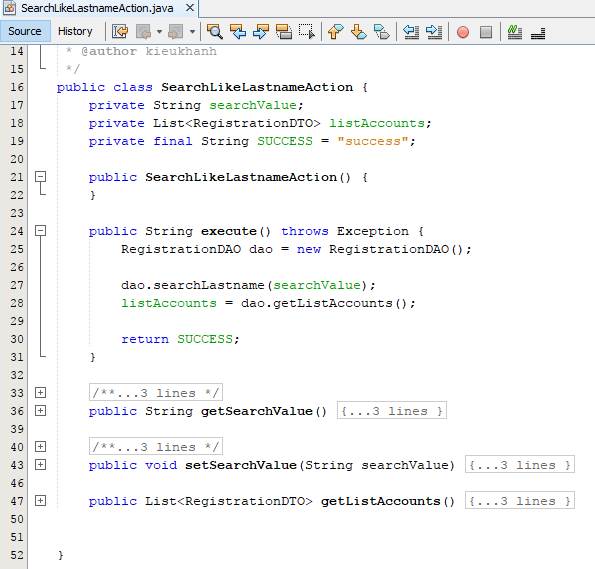This screenshot has width=595, height=569.
Task: Toggle Rectangular Selection icon
Action: click(307, 32)
